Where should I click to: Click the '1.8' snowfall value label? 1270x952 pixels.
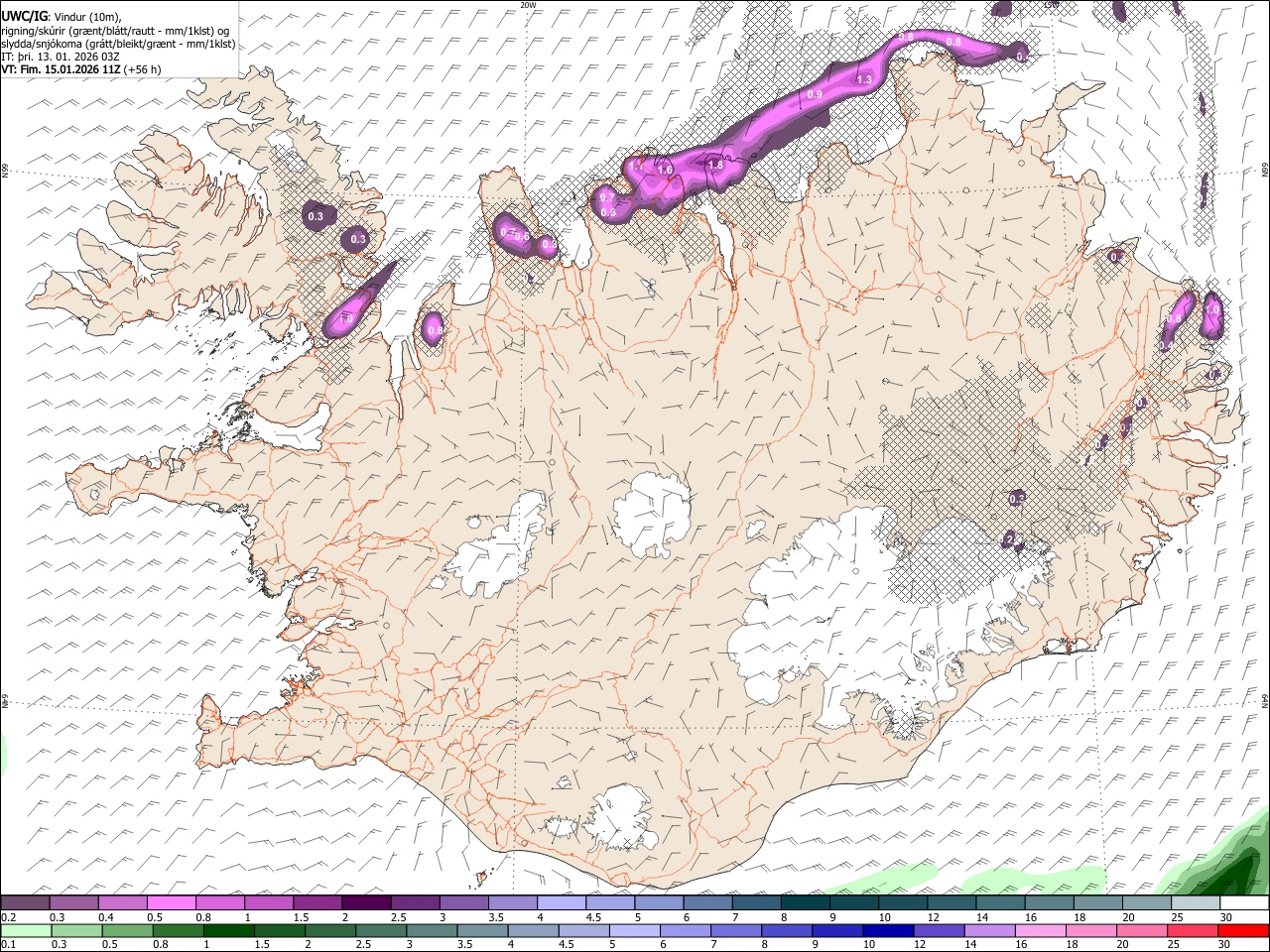(x=714, y=165)
